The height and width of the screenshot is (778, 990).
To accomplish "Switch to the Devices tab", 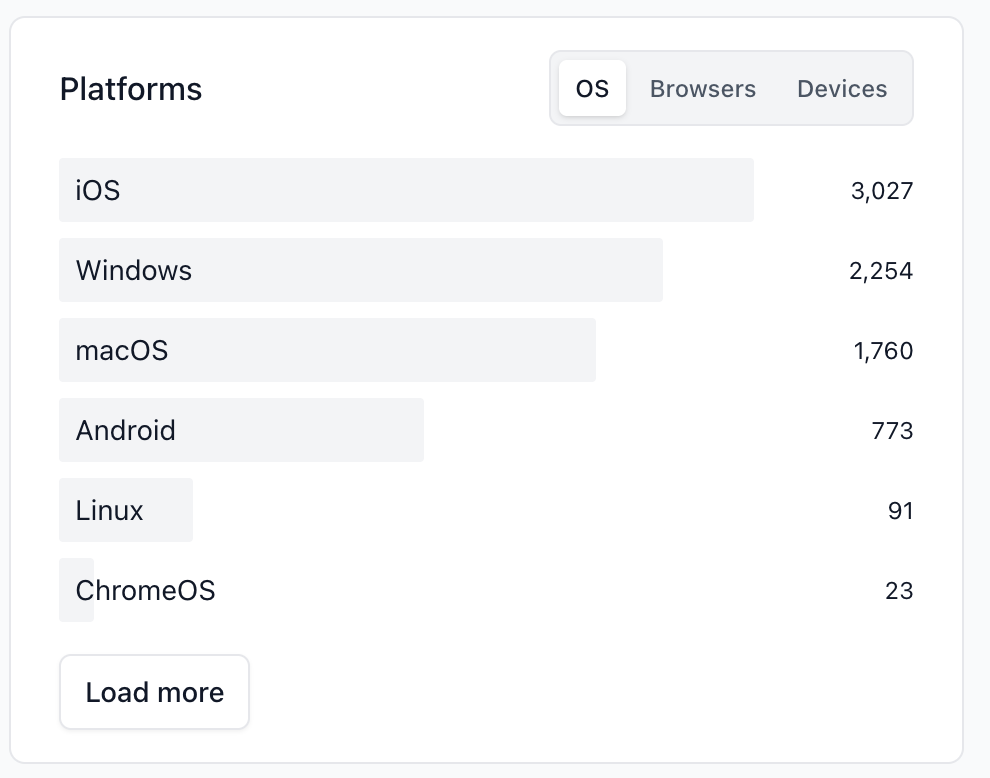I will pos(841,89).
